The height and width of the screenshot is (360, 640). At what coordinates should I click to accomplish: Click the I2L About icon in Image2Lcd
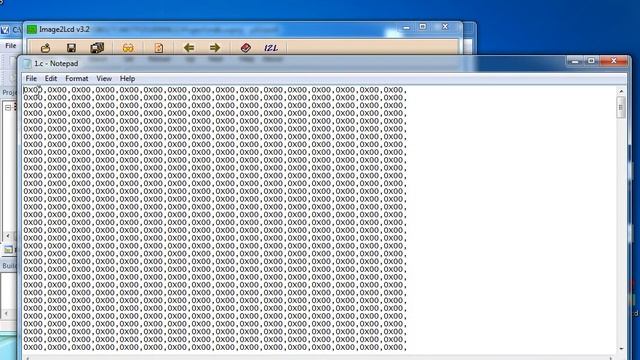point(271,48)
